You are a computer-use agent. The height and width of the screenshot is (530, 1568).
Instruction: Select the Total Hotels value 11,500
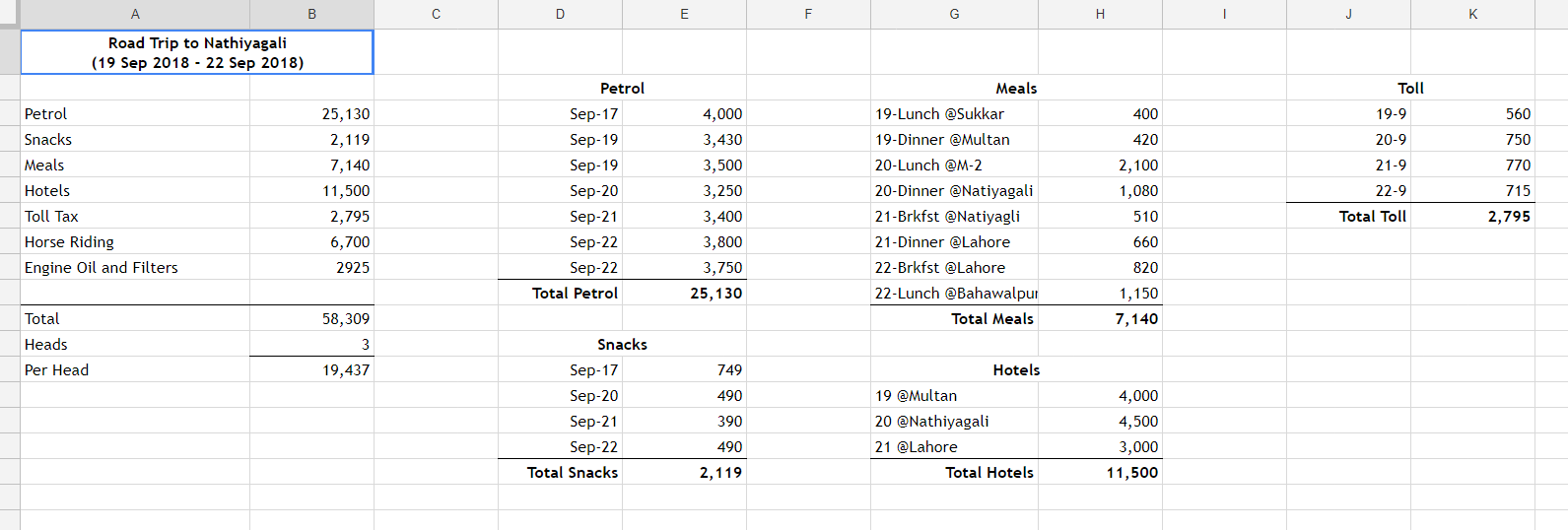click(x=1101, y=472)
